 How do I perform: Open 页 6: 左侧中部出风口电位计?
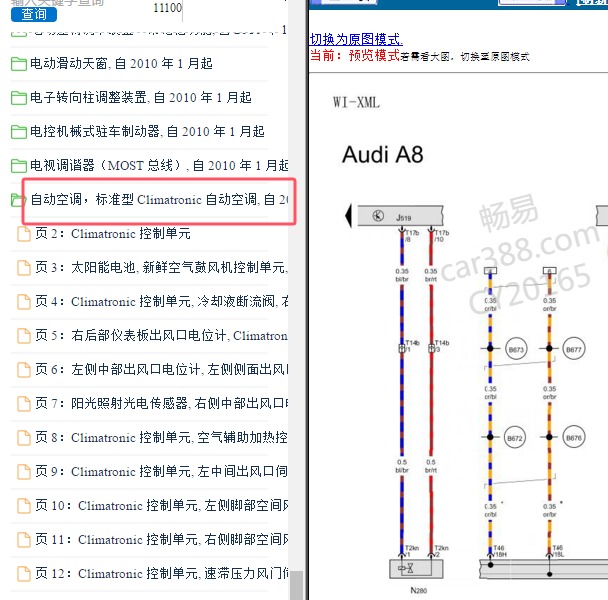click(161, 369)
